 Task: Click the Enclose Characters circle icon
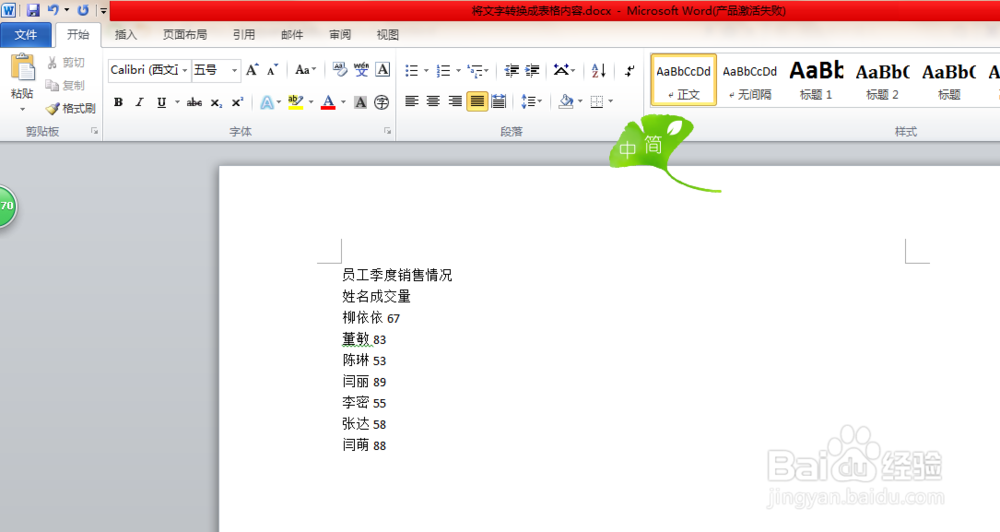pos(381,102)
